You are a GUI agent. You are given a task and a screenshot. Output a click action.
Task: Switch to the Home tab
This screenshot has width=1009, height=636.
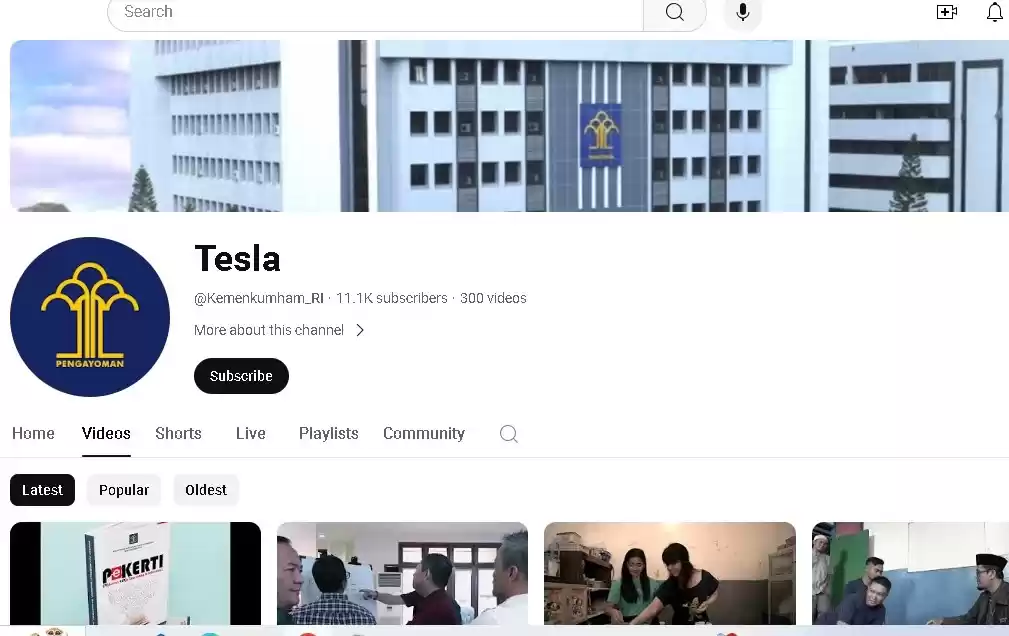[33, 434]
